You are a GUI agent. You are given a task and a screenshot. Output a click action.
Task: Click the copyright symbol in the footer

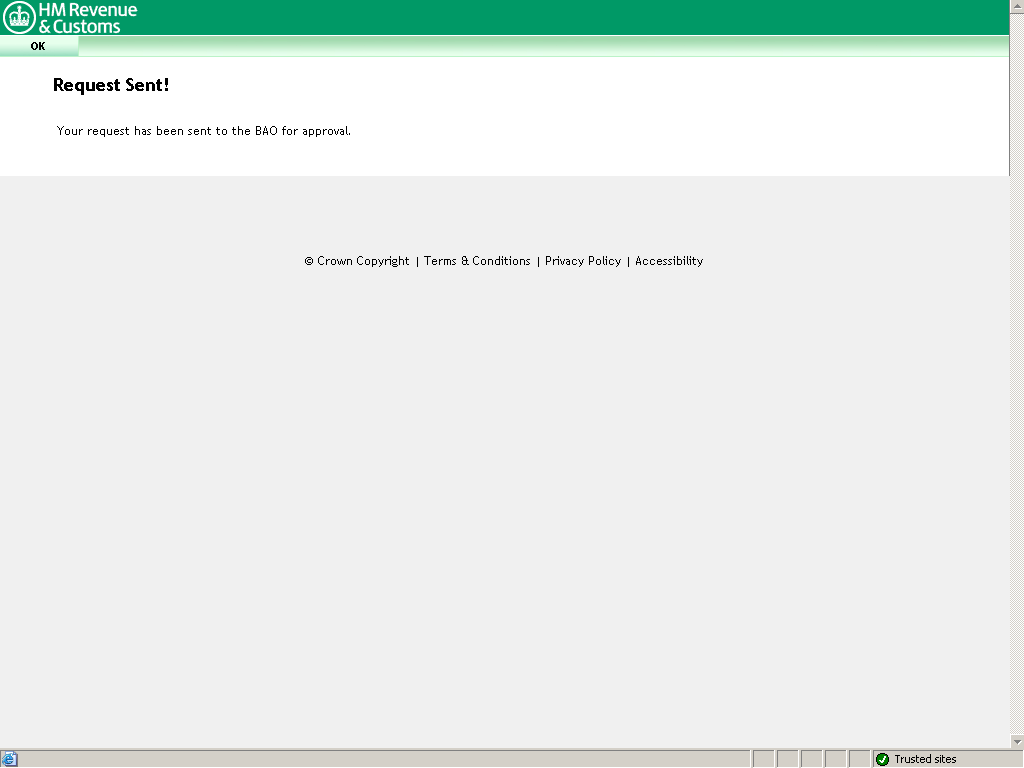tap(309, 261)
